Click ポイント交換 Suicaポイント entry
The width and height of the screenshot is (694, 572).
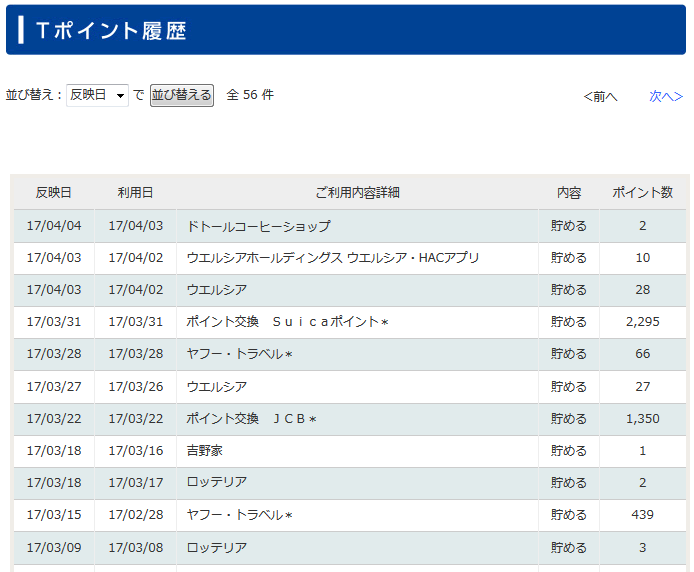point(287,322)
